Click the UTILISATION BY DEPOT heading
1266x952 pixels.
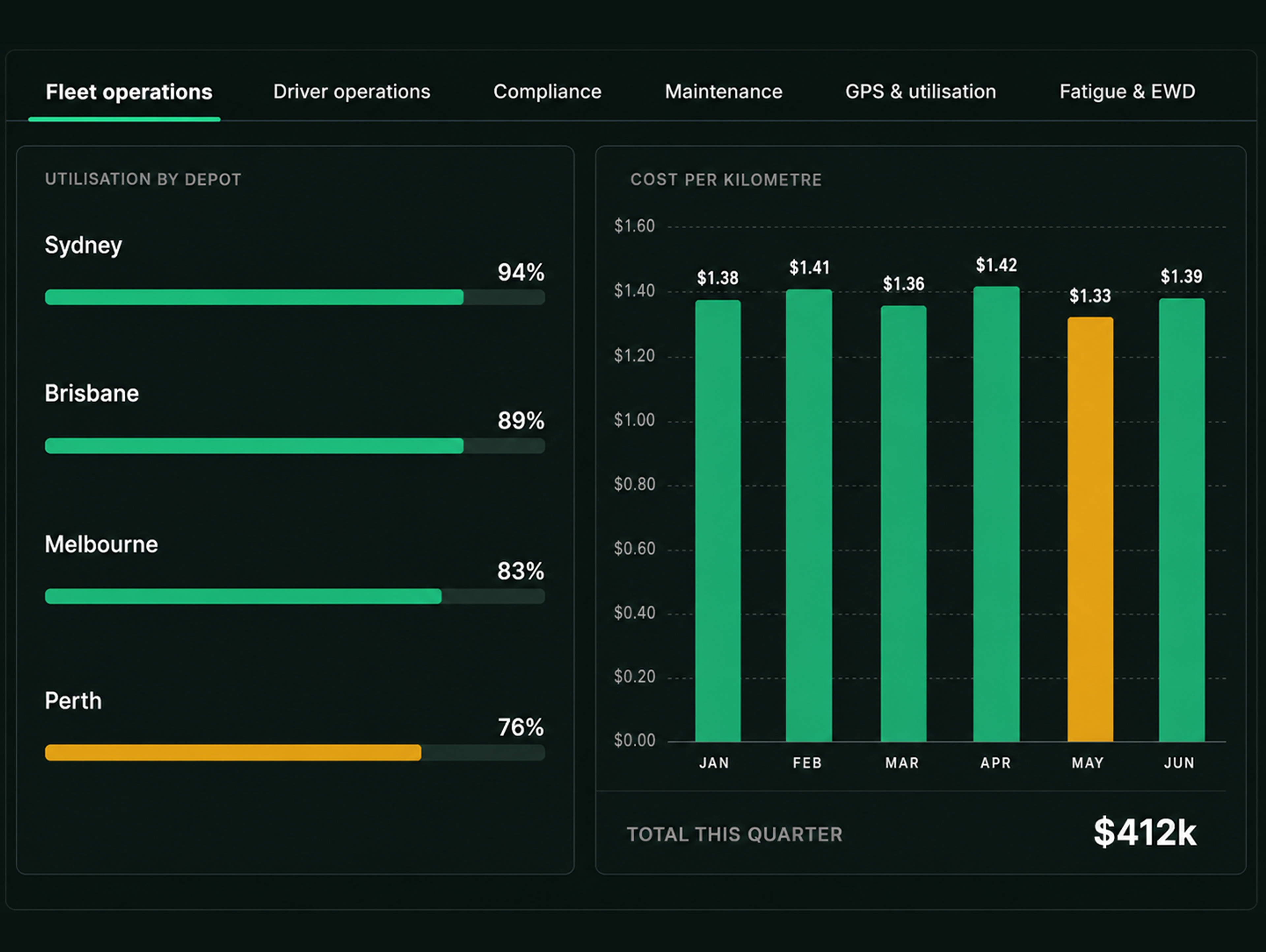[143, 179]
